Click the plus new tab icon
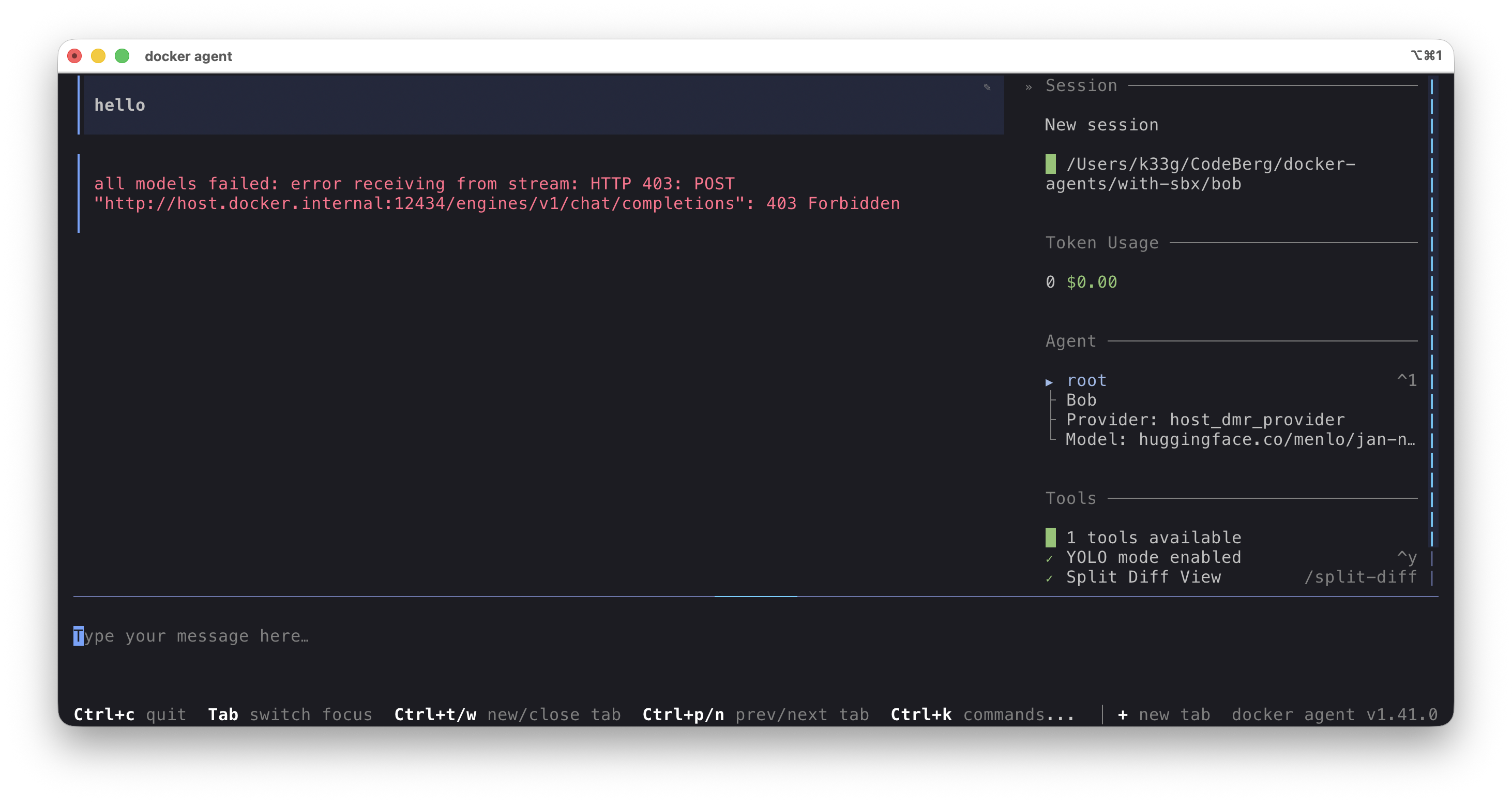This screenshot has width=1512, height=803. click(1122, 715)
